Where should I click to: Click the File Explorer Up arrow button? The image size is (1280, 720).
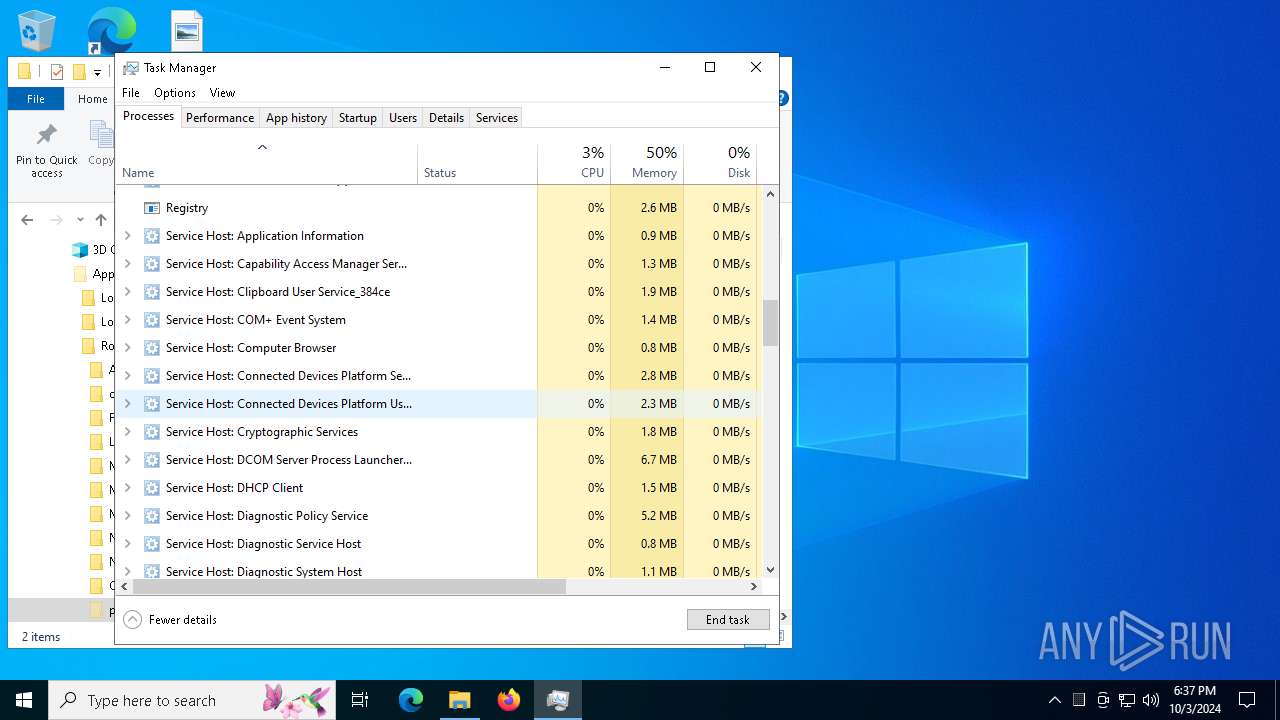coord(101,220)
